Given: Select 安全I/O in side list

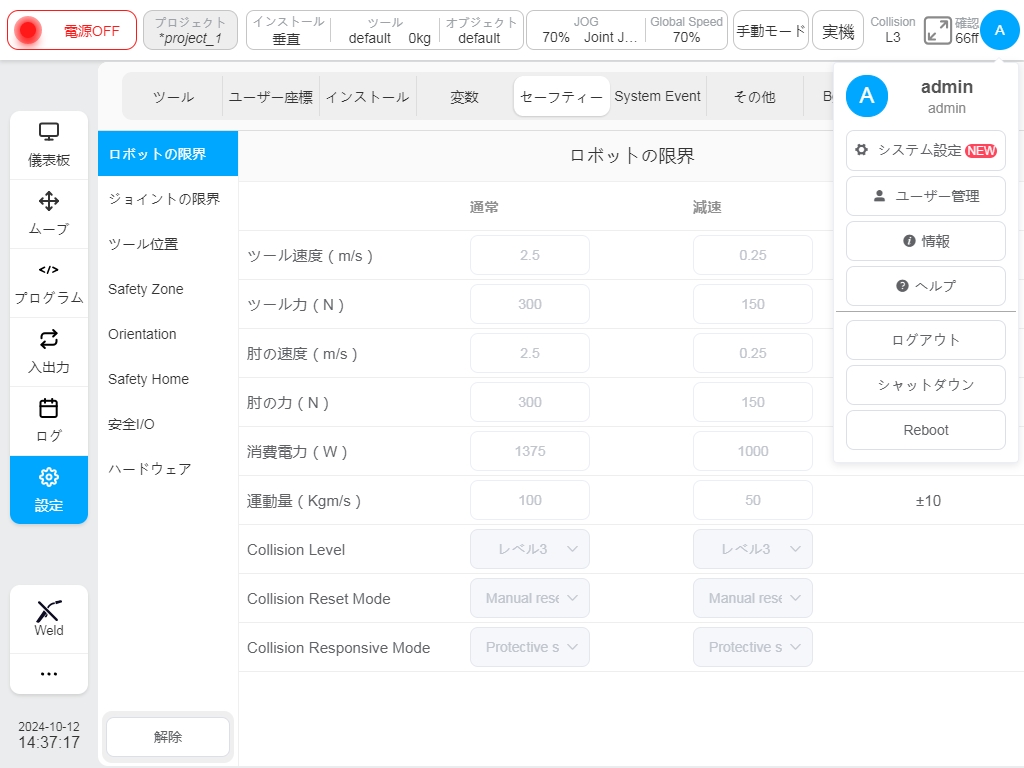Looking at the screenshot, I should [x=168, y=424].
